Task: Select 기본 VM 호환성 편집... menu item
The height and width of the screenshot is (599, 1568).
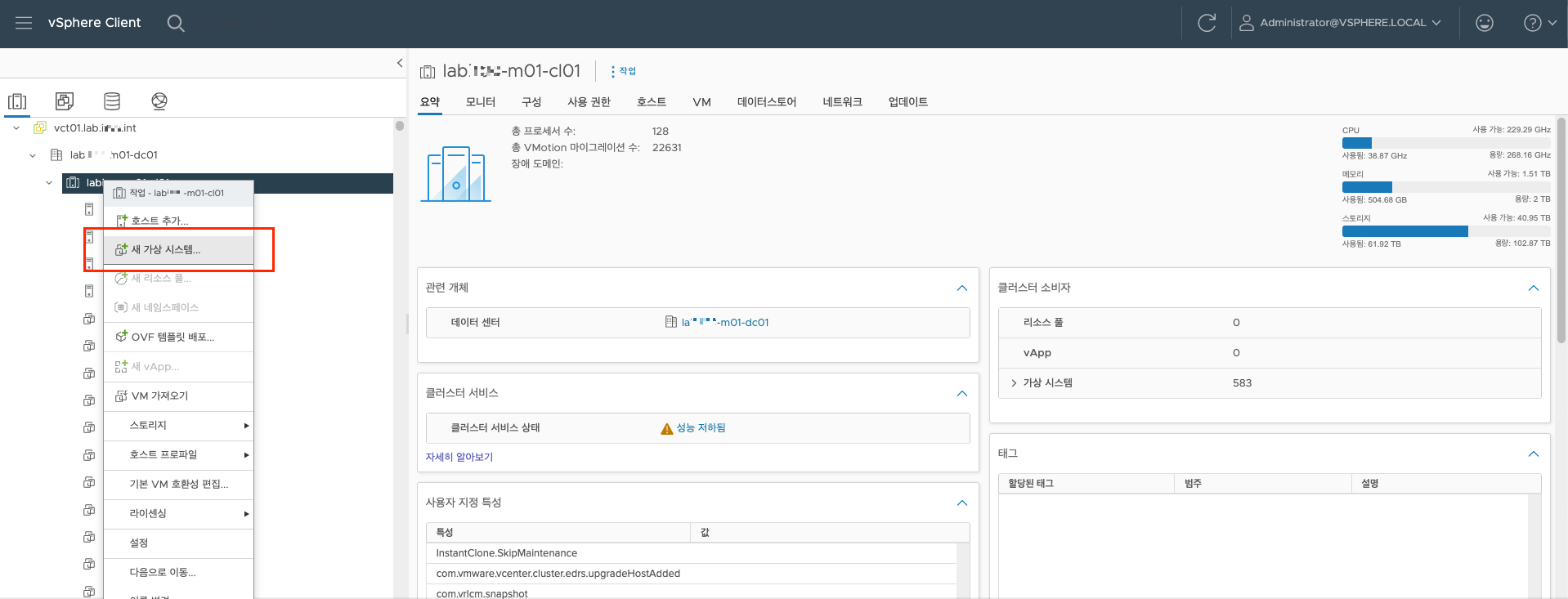Action: tap(178, 484)
